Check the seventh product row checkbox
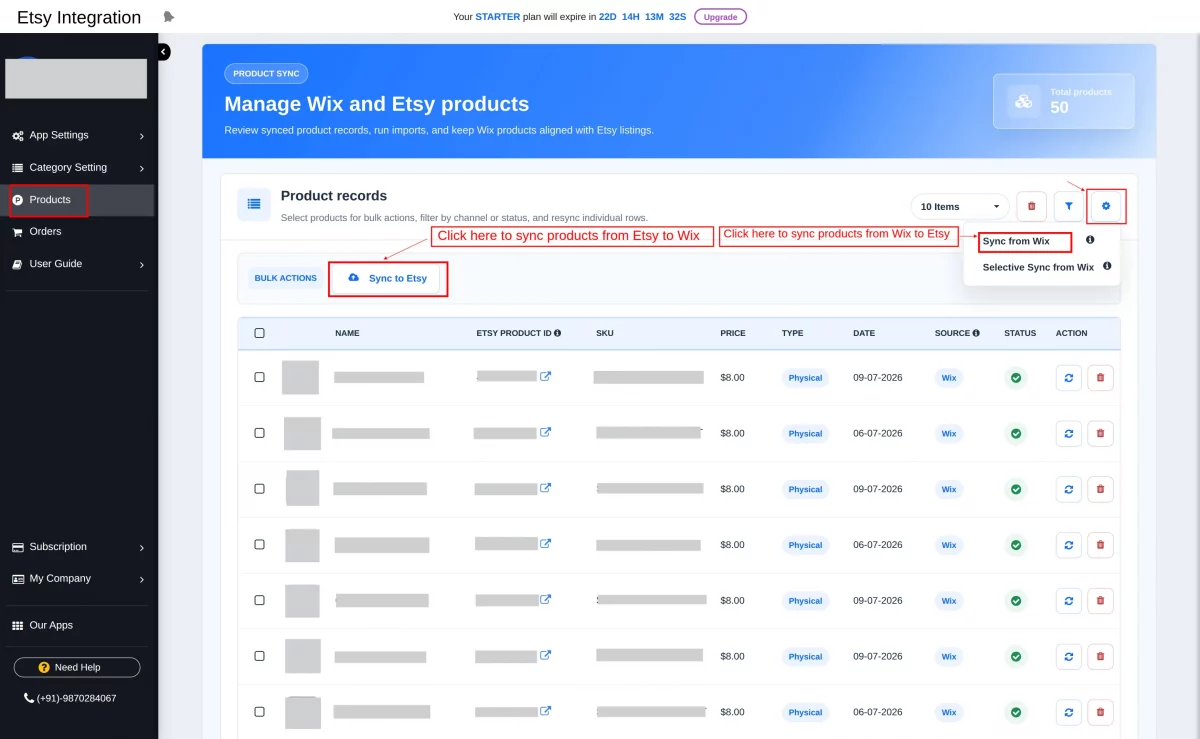The width and height of the screenshot is (1200, 739). (260, 712)
